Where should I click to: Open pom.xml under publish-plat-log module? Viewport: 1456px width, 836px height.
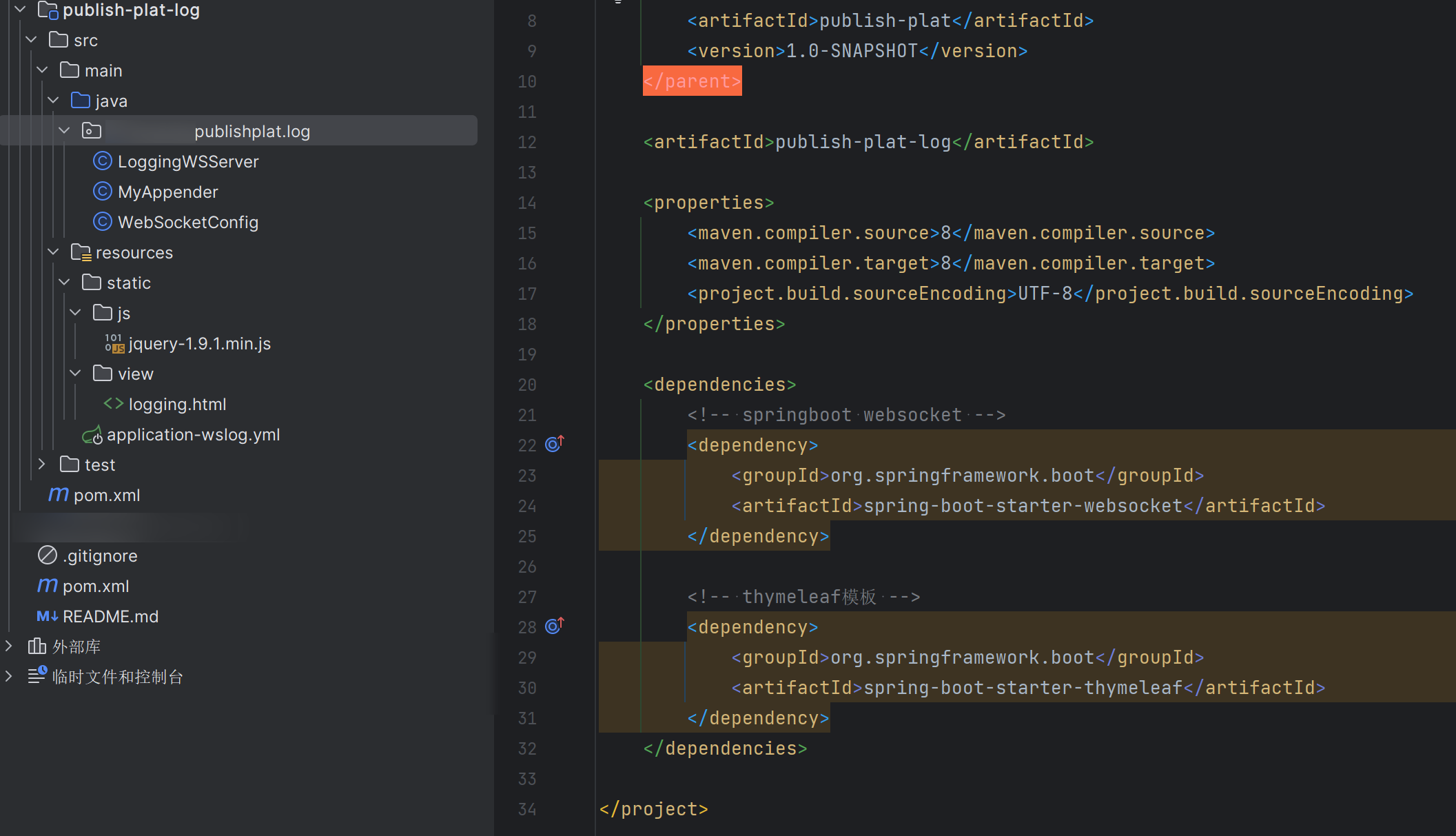pos(106,495)
